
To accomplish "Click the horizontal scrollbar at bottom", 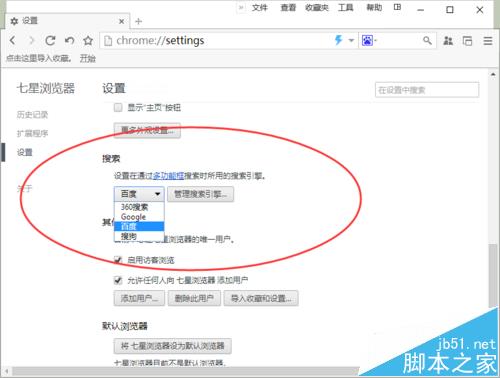I will click(x=185, y=371).
